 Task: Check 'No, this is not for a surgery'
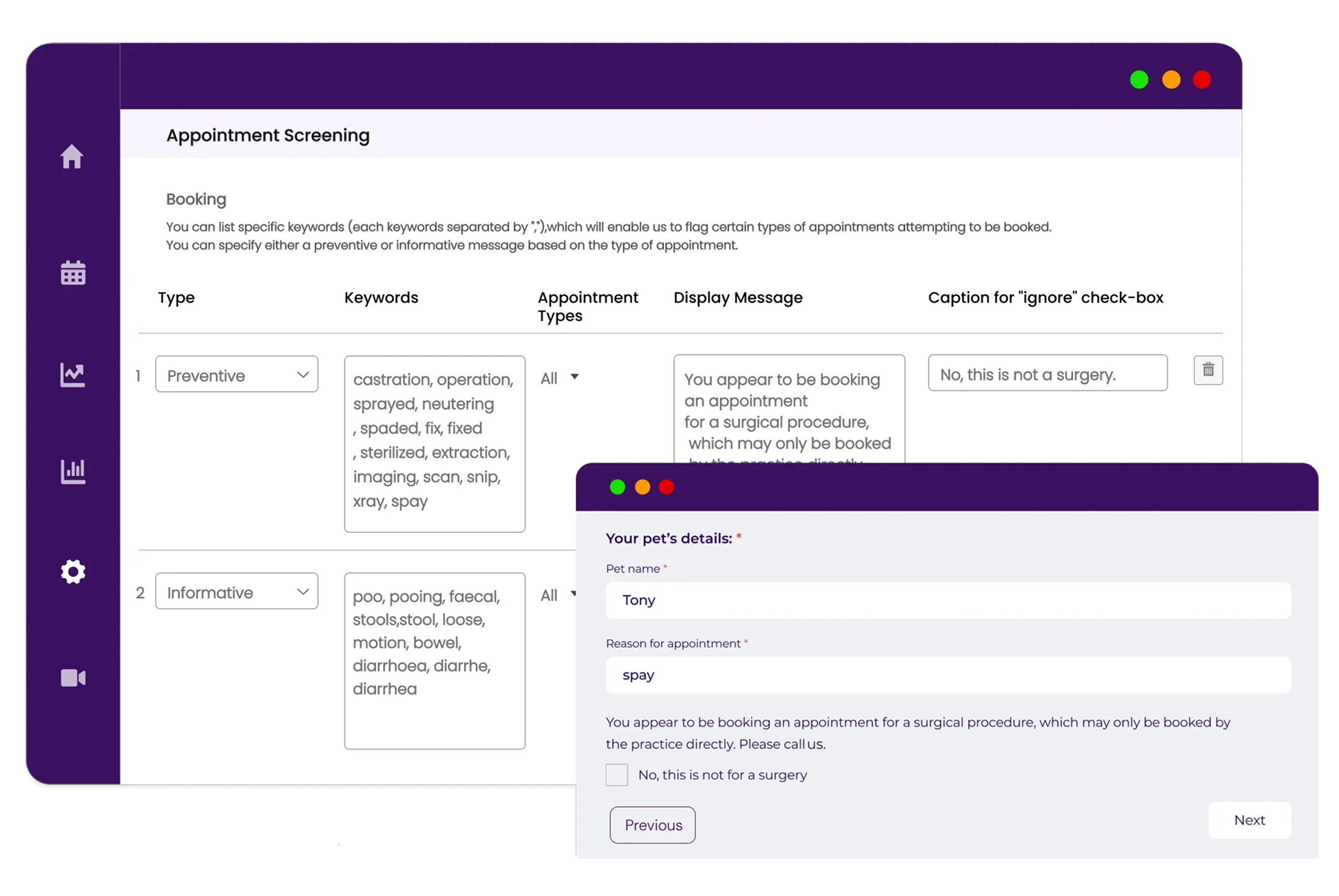coord(617,774)
